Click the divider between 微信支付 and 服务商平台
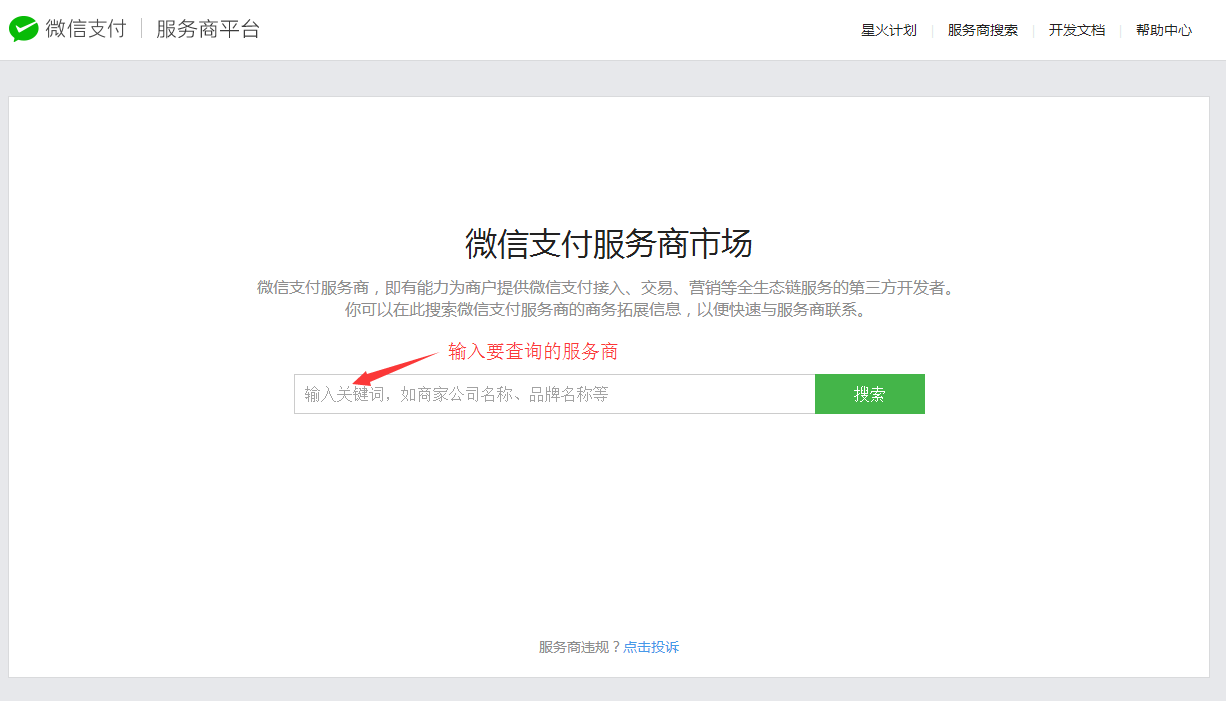 tap(141, 29)
